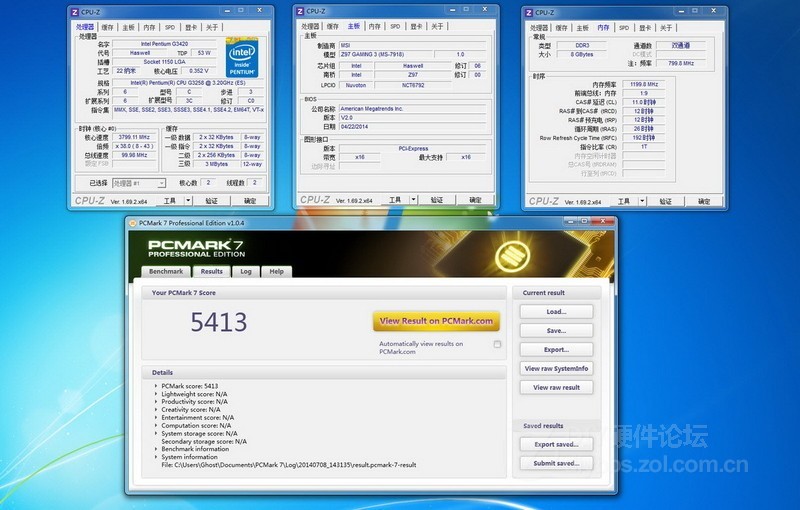Click 验证 in the mainboard CPU-Z window
The image size is (800, 510).
(437, 200)
